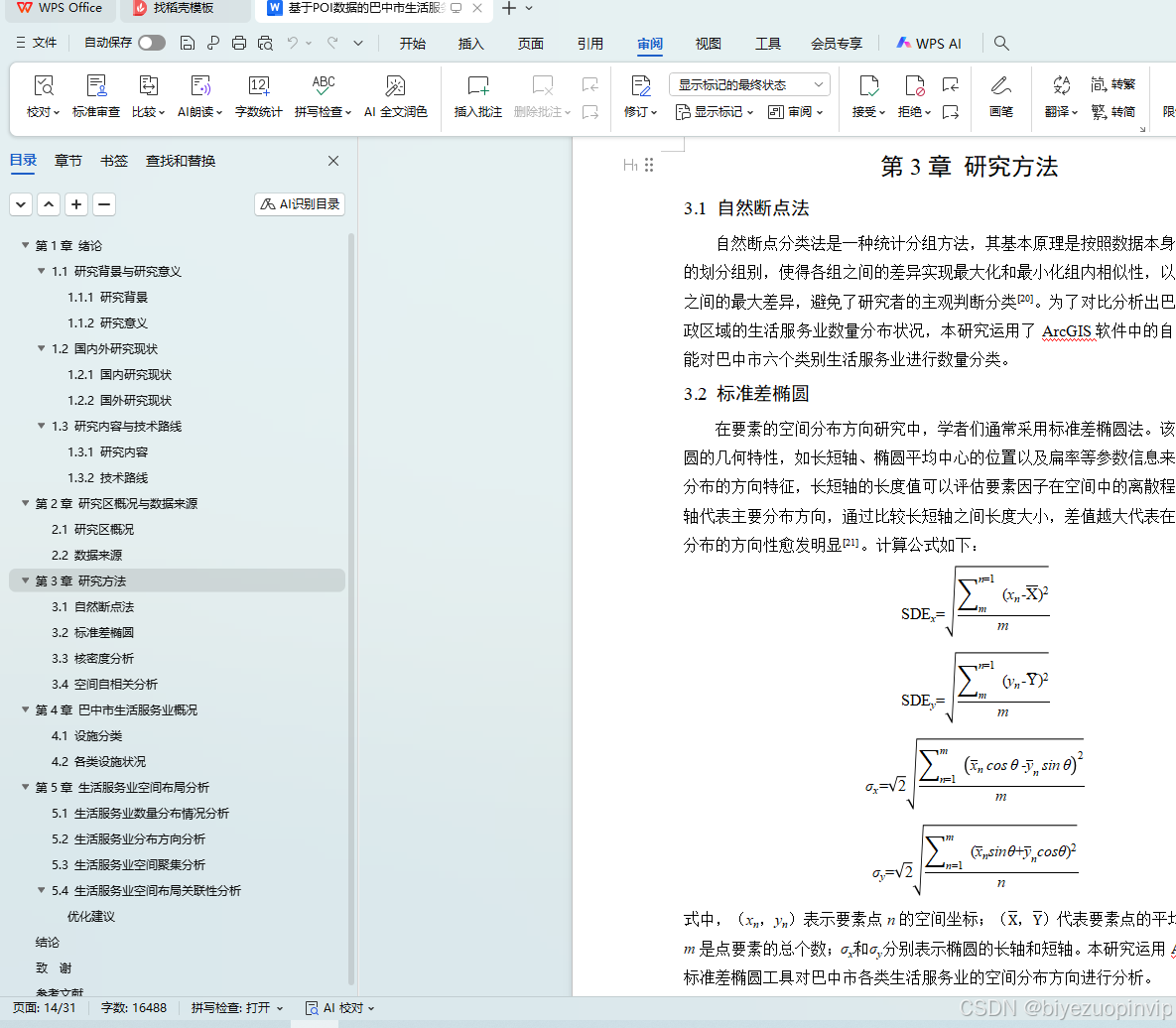This screenshot has width=1176, height=1028.
Task: Collapse 1.2 国内外研究现状 node
Action: pos(42,348)
